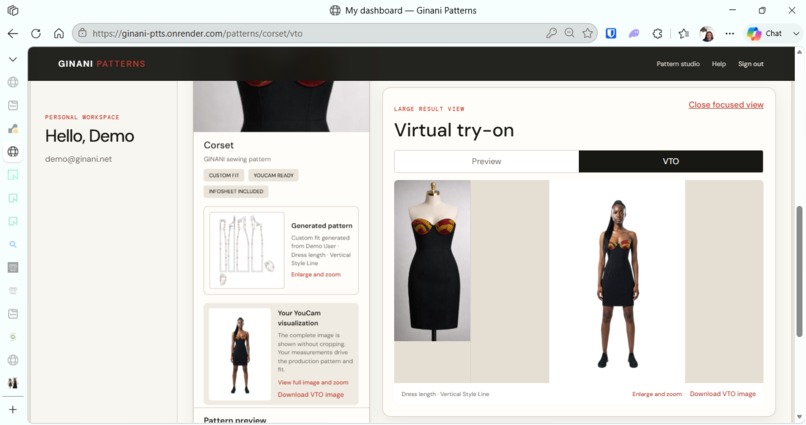The height and width of the screenshot is (425, 806).
Task: Click the YouCam visualization model thumbnail
Action: coord(240,354)
